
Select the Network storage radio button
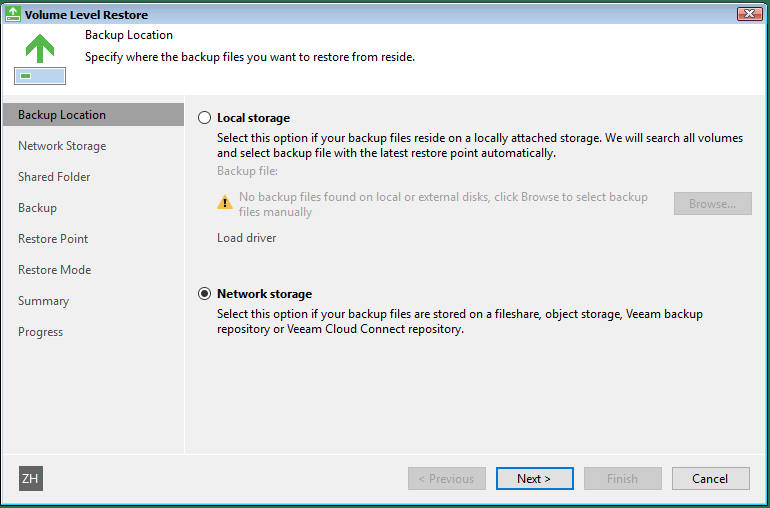coord(204,294)
